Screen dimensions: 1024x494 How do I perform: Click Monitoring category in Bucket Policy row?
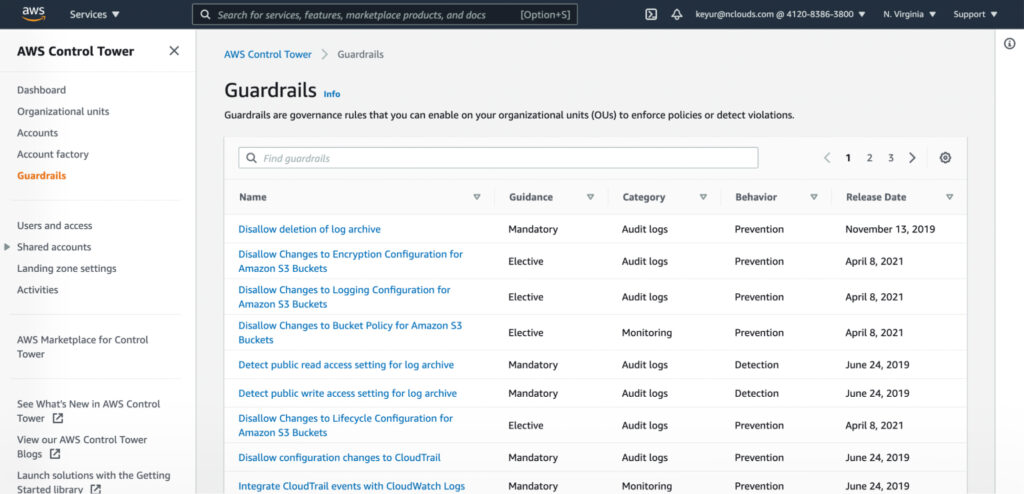coord(647,333)
